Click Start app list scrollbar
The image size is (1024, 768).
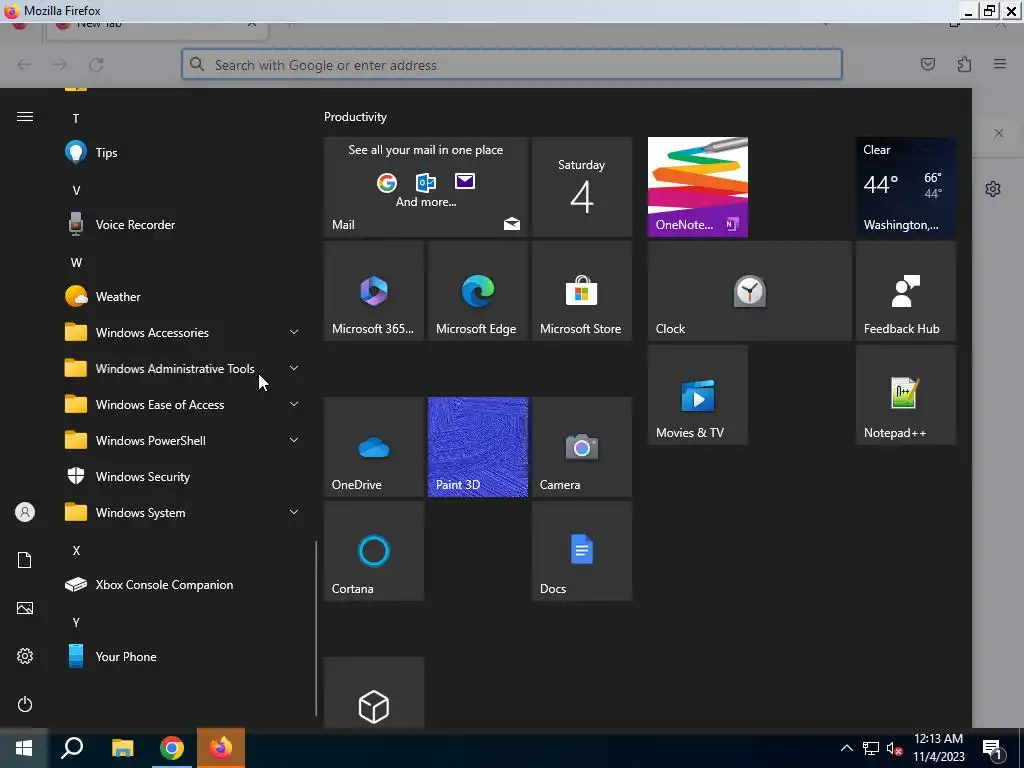[316, 628]
